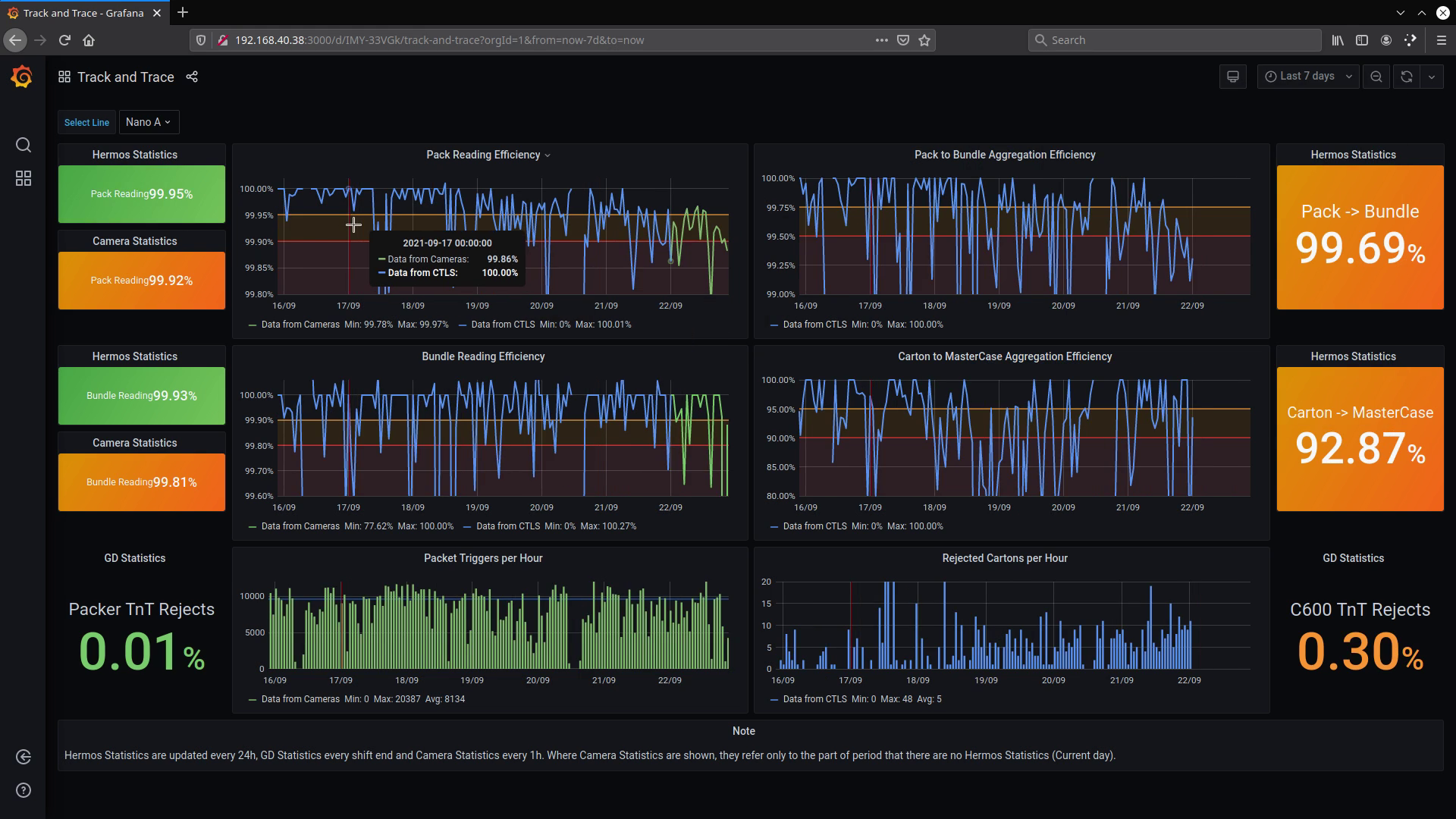This screenshot has width=1456, height=819.
Task: Open the Dashboards grid icon in sidebar
Action: (x=24, y=178)
